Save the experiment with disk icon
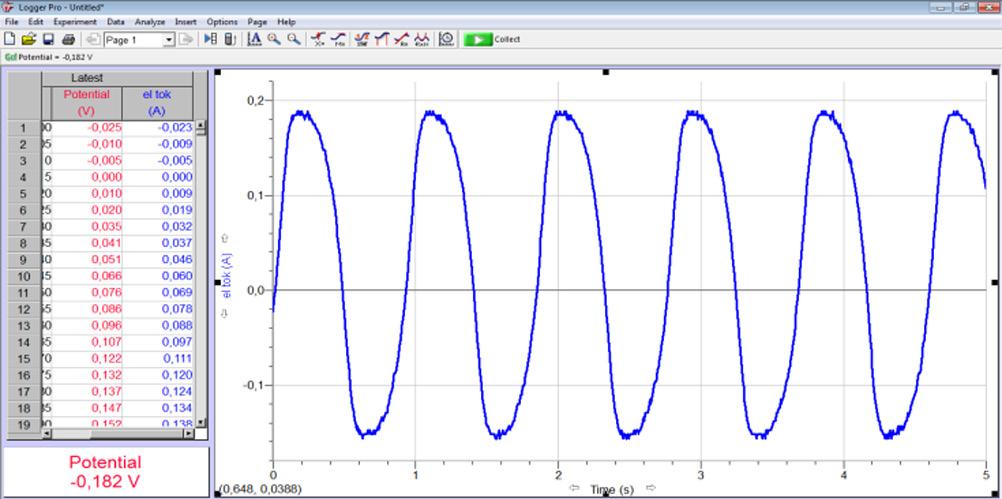Screen dimensions: 1002x499 (48, 39)
